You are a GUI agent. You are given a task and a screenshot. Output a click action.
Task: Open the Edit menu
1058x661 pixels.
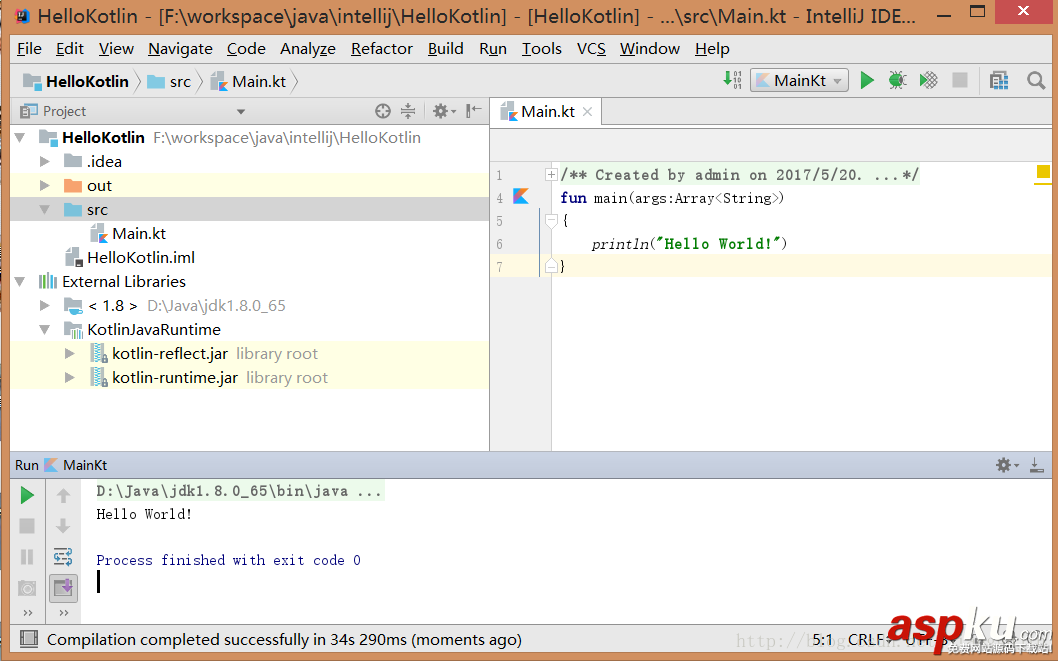[69, 49]
